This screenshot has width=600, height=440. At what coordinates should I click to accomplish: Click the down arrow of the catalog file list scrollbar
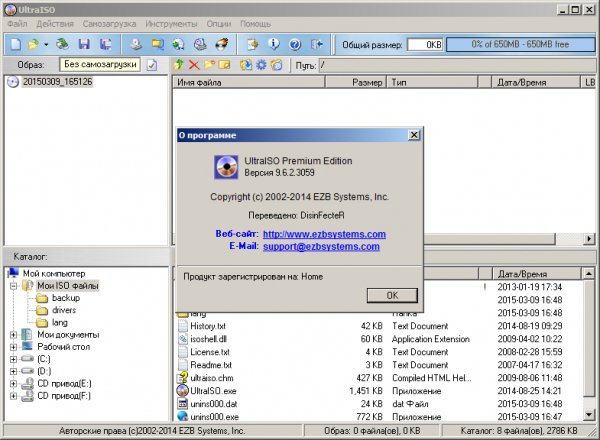click(x=589, y=414)
